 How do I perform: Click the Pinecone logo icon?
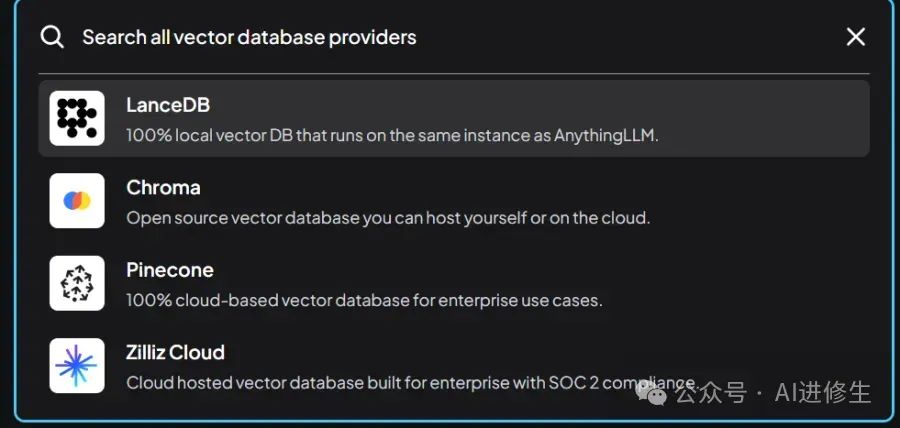(x=77, y=283)
